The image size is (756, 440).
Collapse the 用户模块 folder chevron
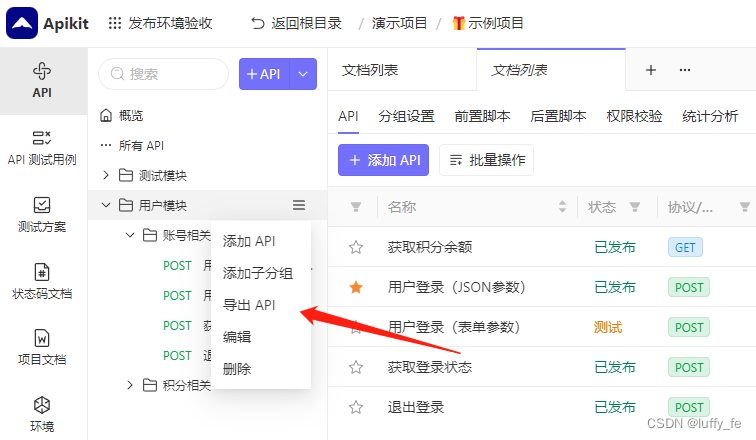click(106, 205)
